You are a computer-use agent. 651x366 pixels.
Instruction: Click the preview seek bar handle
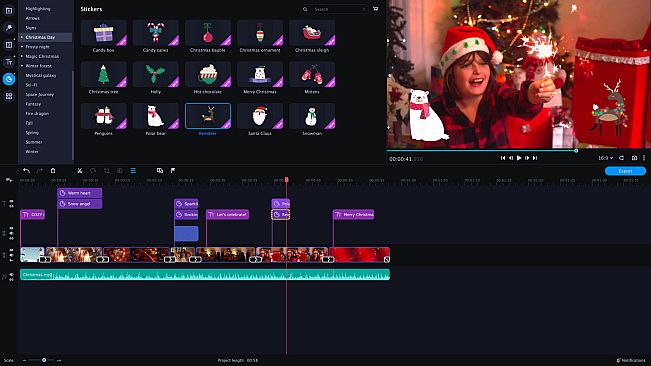point(576,150)
